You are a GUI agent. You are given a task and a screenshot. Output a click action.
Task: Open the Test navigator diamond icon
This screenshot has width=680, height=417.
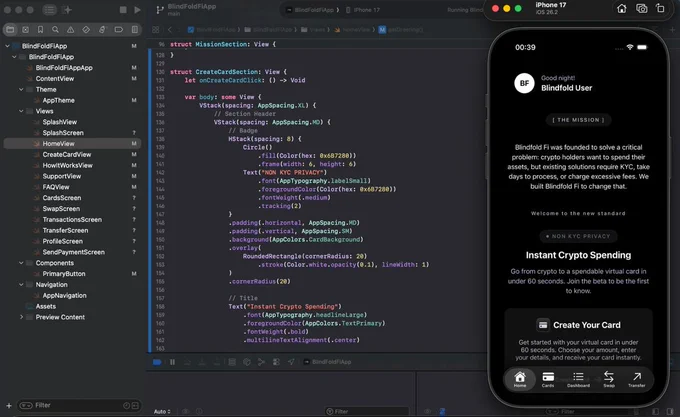86,29
